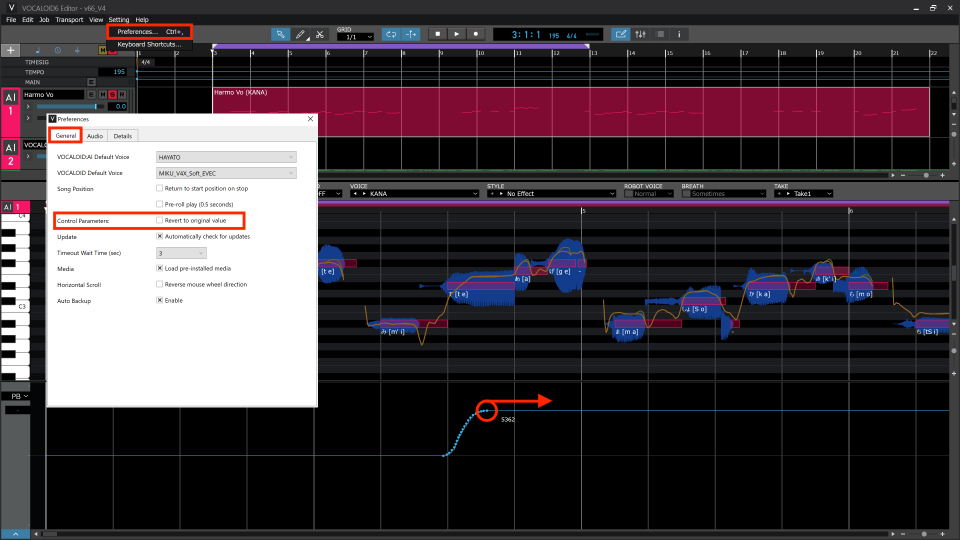Open the VOICE KANA dropdown
960x540 pixels.
414,193
